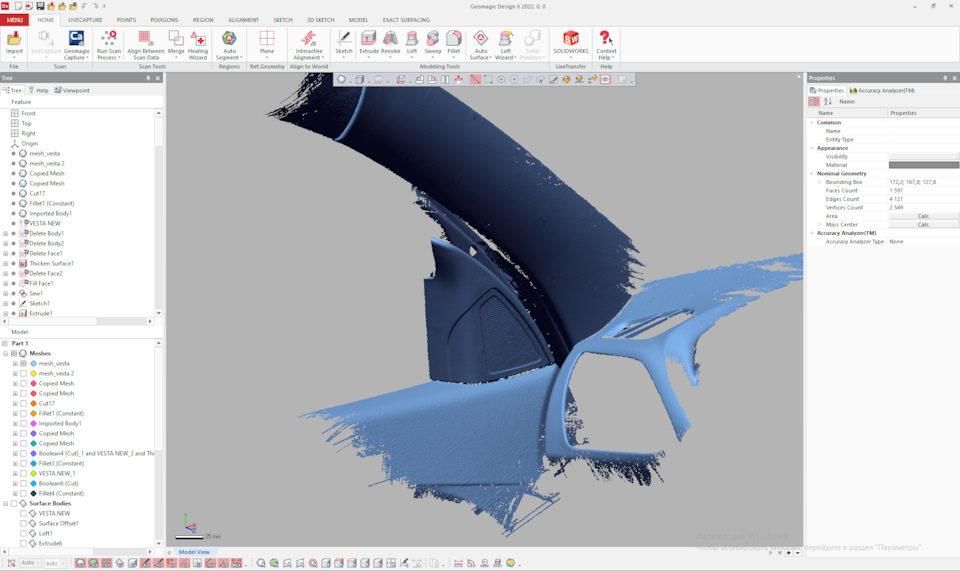Click the Material gray color swatch
The image size is (960, 571).
(x=923, y=165)
